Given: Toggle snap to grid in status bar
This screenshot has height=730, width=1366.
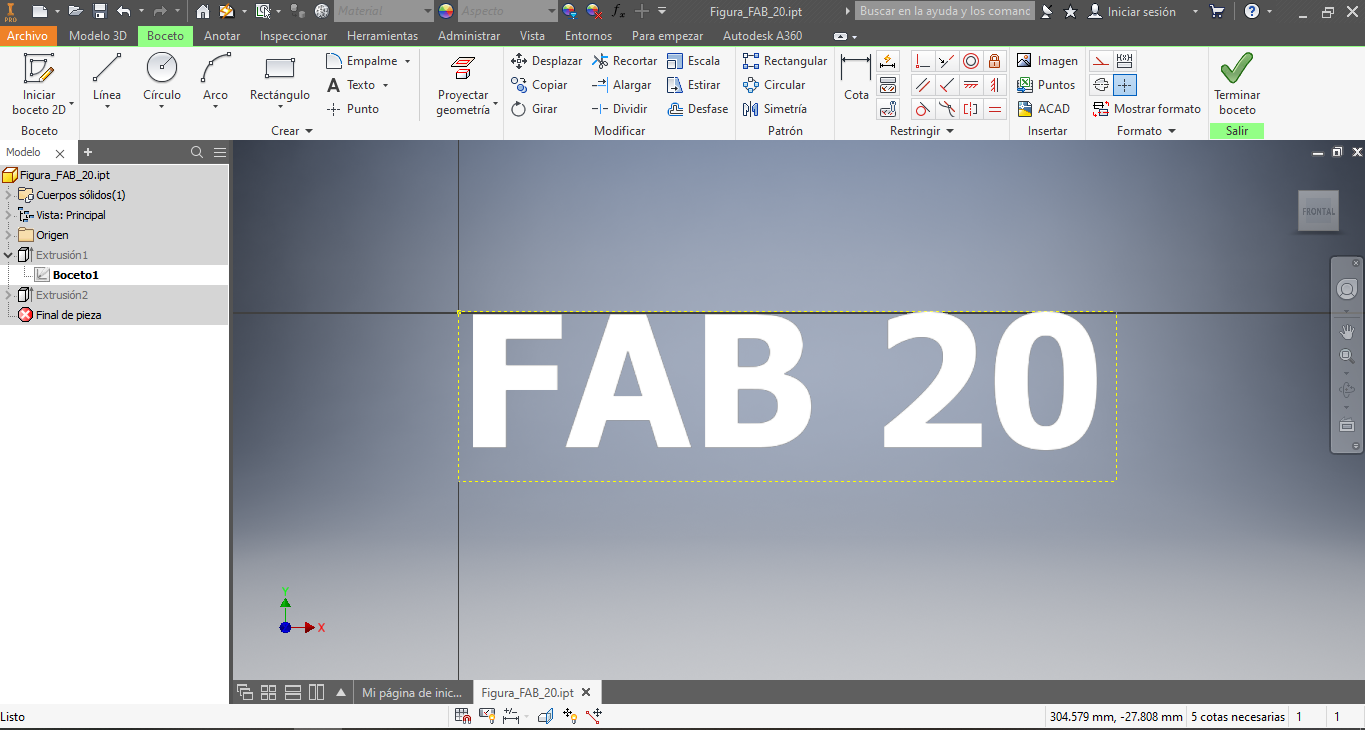Looking at the screenshot, I should tap(463, 716).
